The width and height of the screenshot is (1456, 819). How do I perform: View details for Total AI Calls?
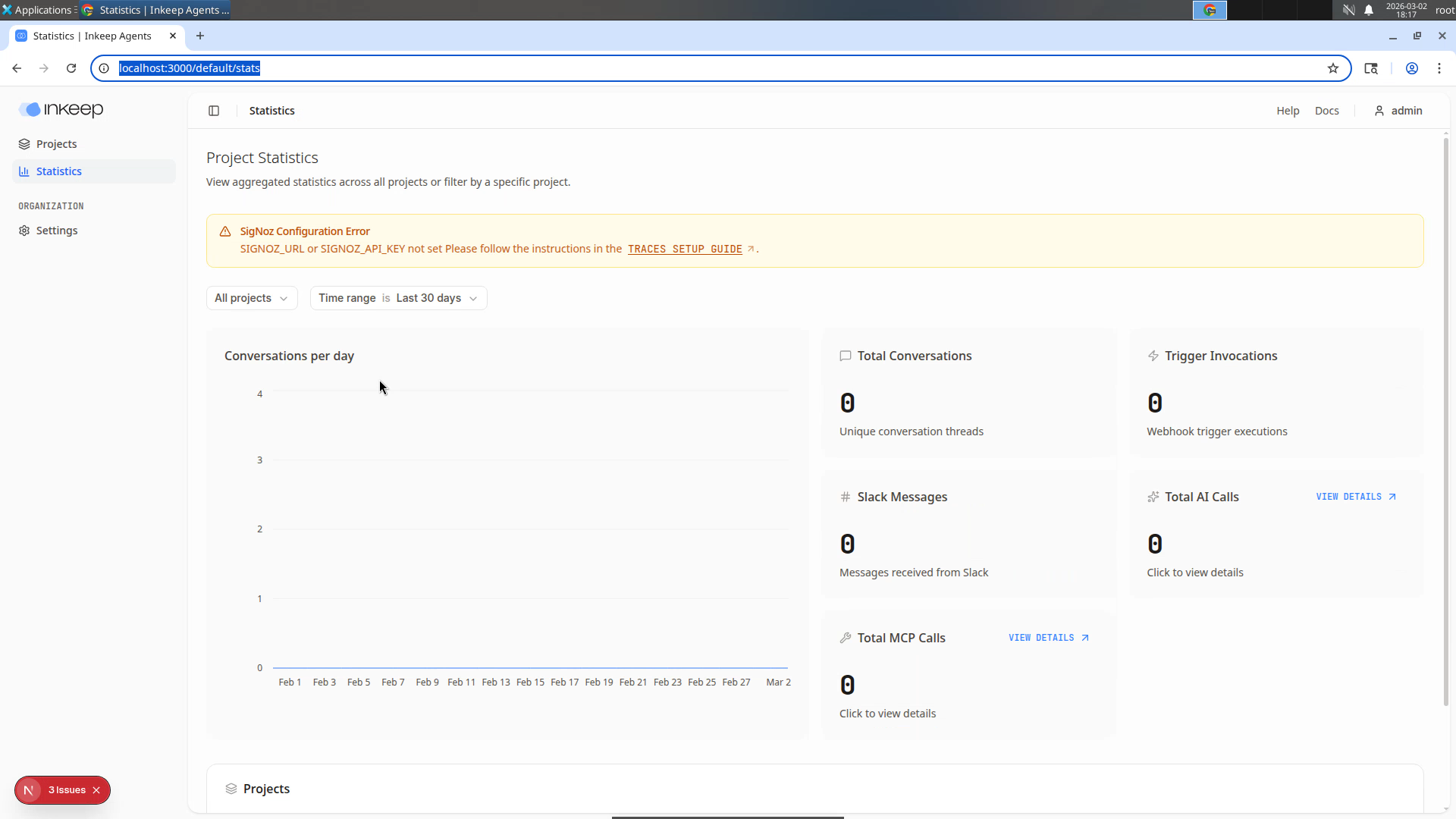point(1356,497)
